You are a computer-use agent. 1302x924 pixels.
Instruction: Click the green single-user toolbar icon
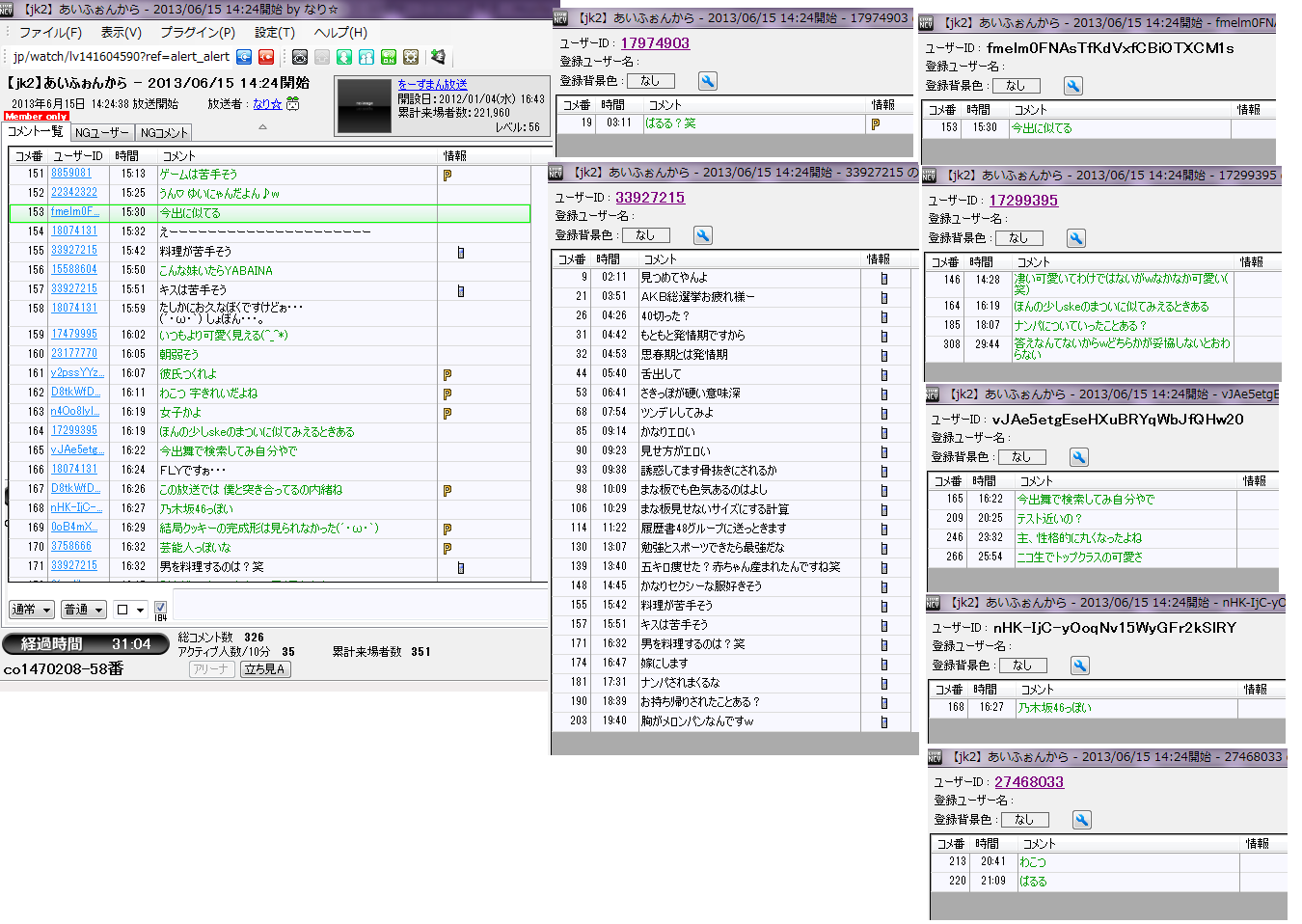[x=343, y=57]
